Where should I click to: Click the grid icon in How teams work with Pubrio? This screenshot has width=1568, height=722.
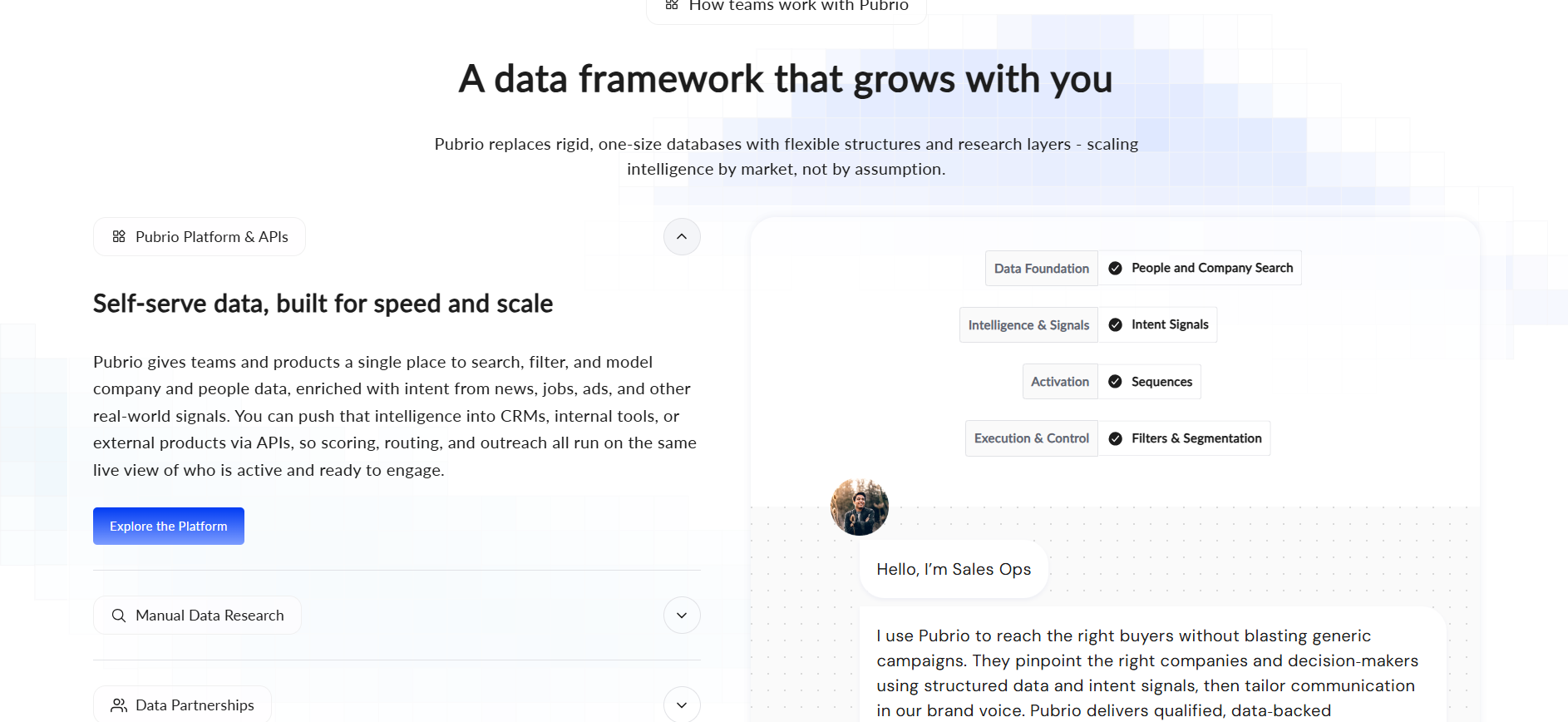(x=672, y=5)
